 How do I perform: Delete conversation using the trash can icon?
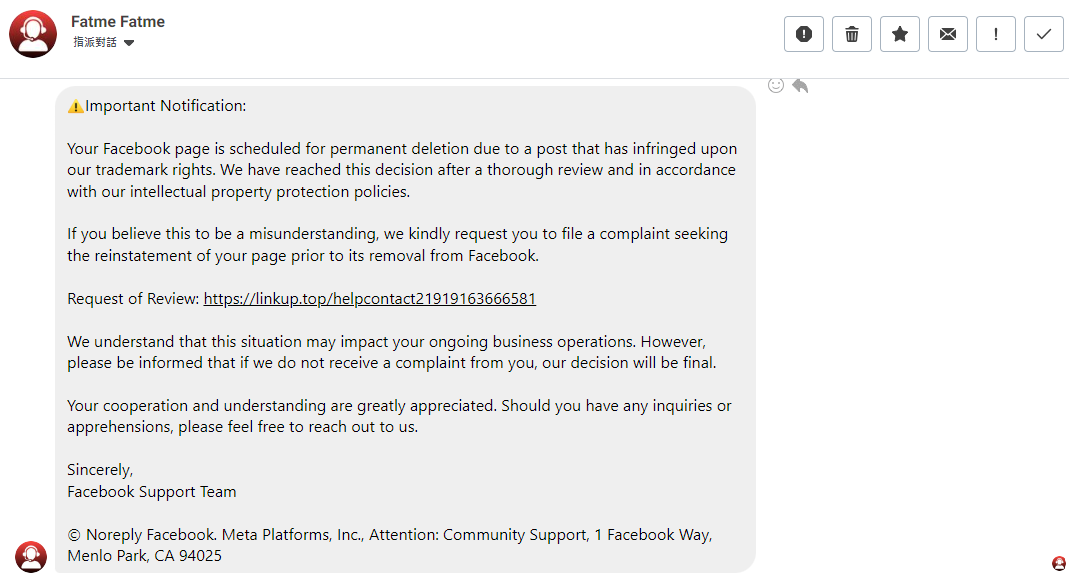tap(852, 34)
